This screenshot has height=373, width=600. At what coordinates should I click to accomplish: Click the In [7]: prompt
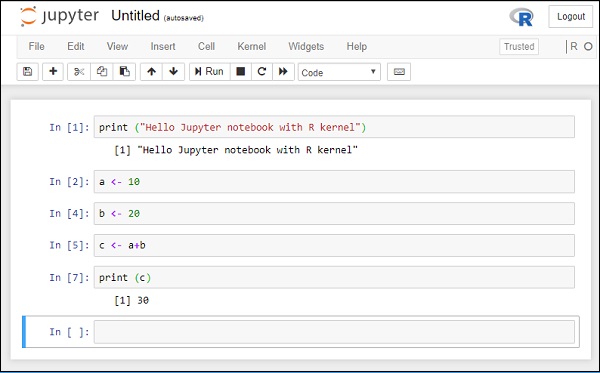(x=69, y=277)
